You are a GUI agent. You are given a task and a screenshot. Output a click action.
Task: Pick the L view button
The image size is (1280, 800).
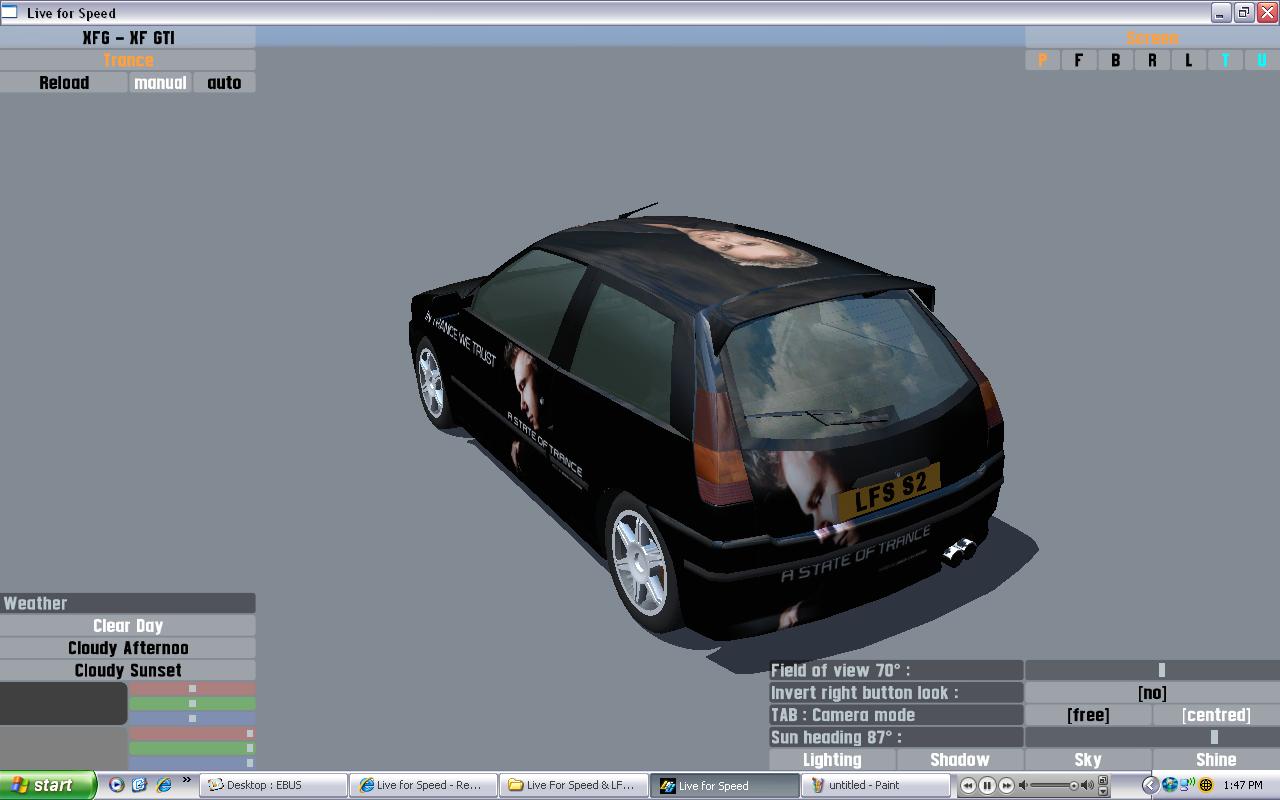1189,60
